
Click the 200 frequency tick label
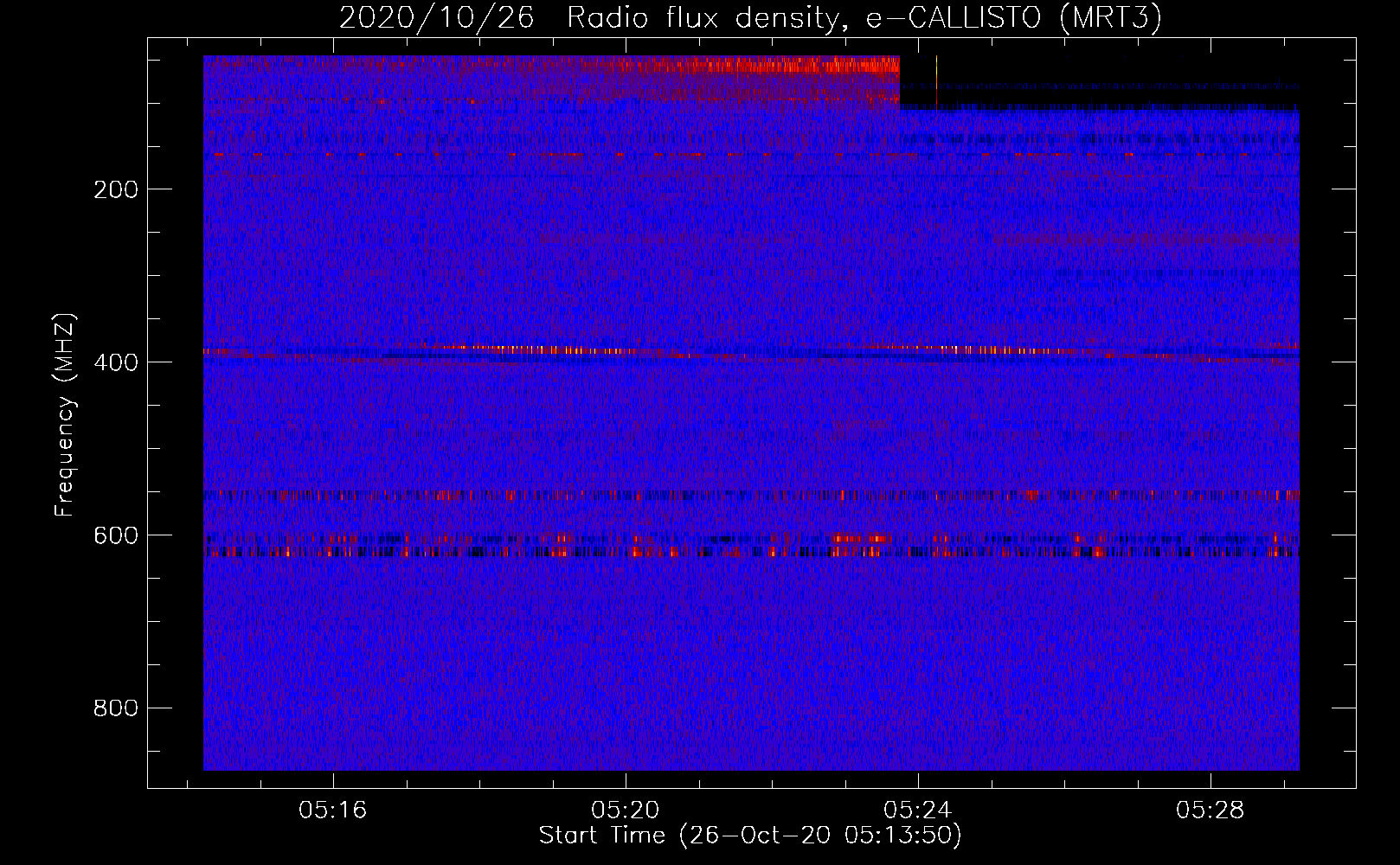click(x=116, y=189)
